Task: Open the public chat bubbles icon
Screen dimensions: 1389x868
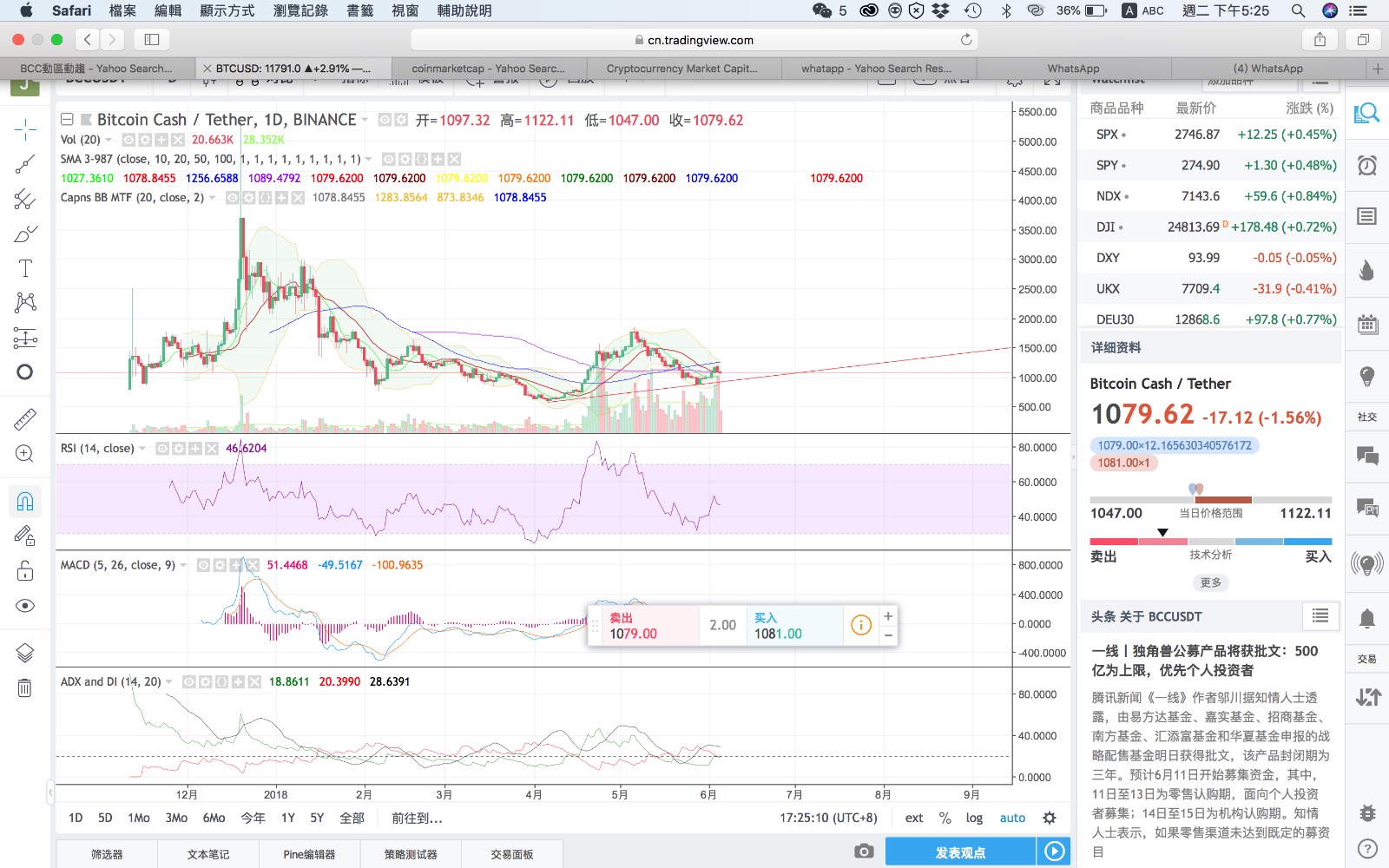Action: coord(1367,455)
